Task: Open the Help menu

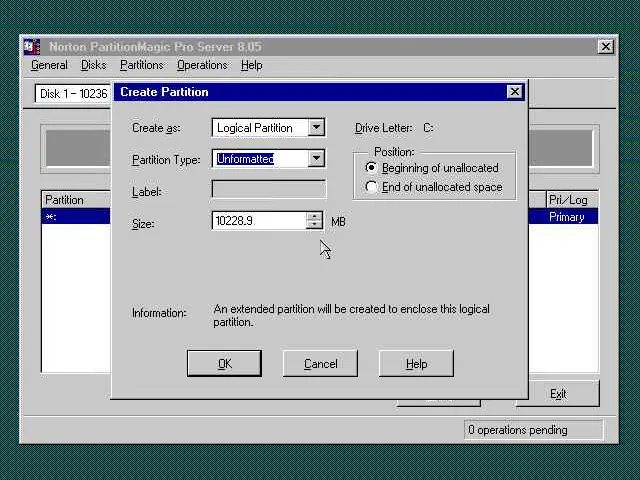Action: tap(251, 65)
